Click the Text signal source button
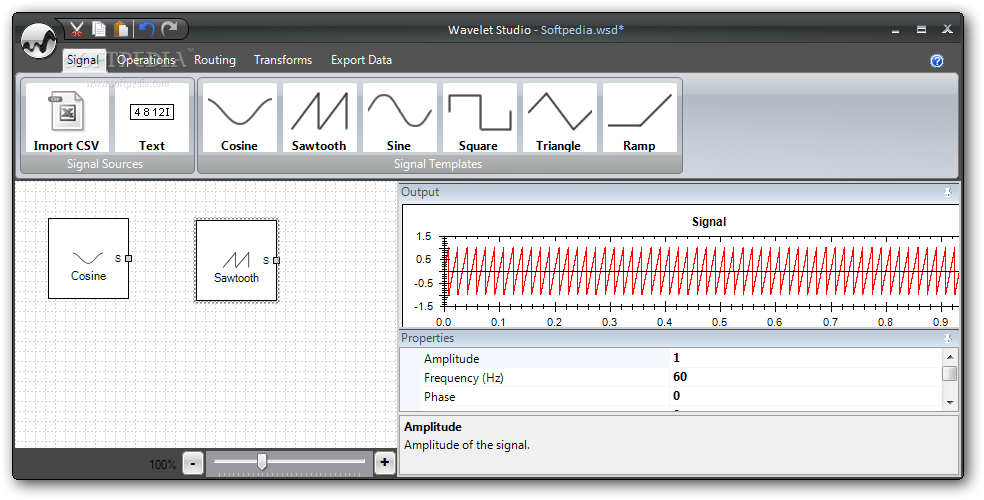The image size is (984, 500). point(152,119)
